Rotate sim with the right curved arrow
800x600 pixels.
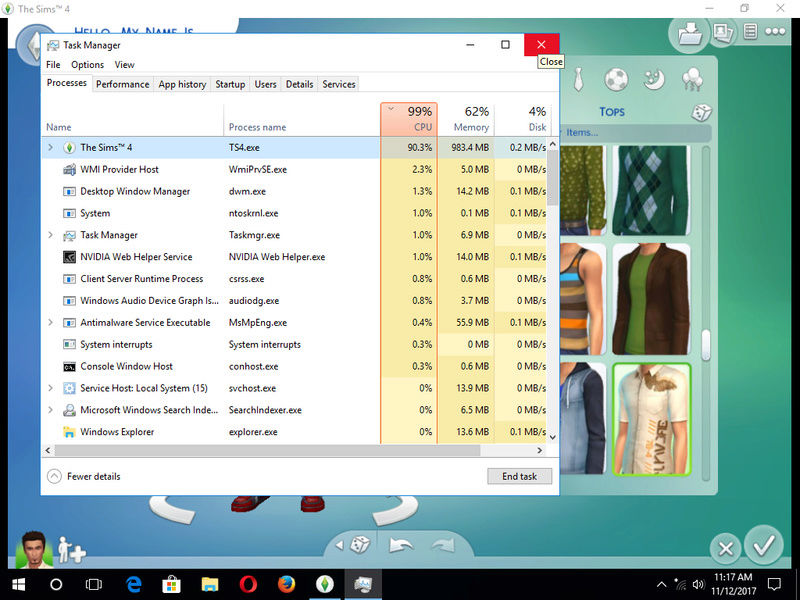pyautogui.click(x=395, y=511)
